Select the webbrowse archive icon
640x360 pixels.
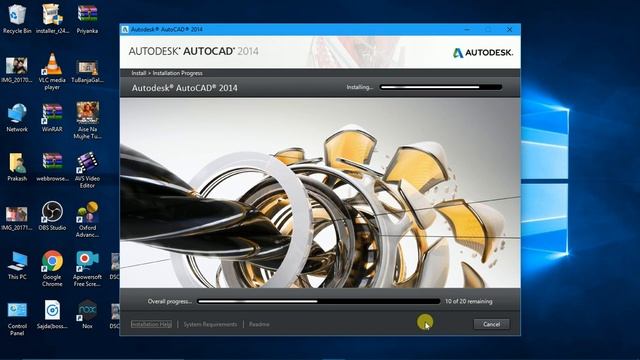point(52,167)
